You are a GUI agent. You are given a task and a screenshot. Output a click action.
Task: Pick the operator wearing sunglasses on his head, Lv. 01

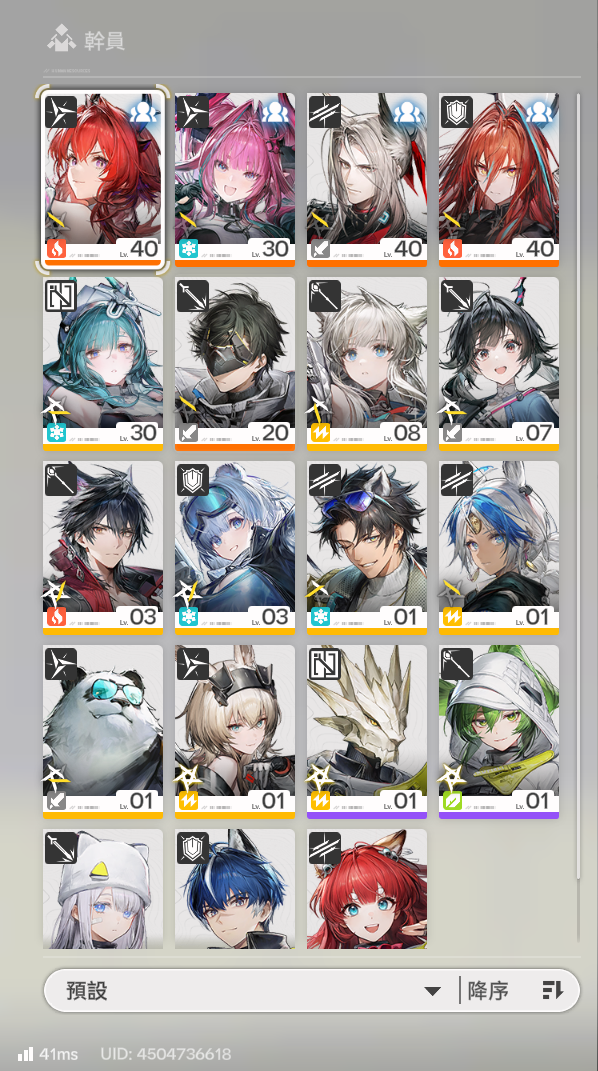(367, 548)
